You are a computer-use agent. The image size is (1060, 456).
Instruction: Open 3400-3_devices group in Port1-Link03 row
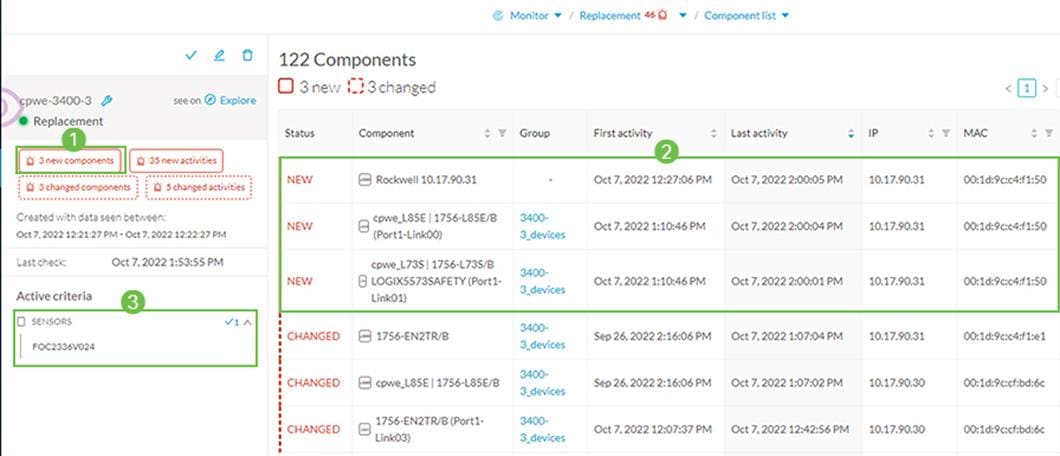[542, 429]
